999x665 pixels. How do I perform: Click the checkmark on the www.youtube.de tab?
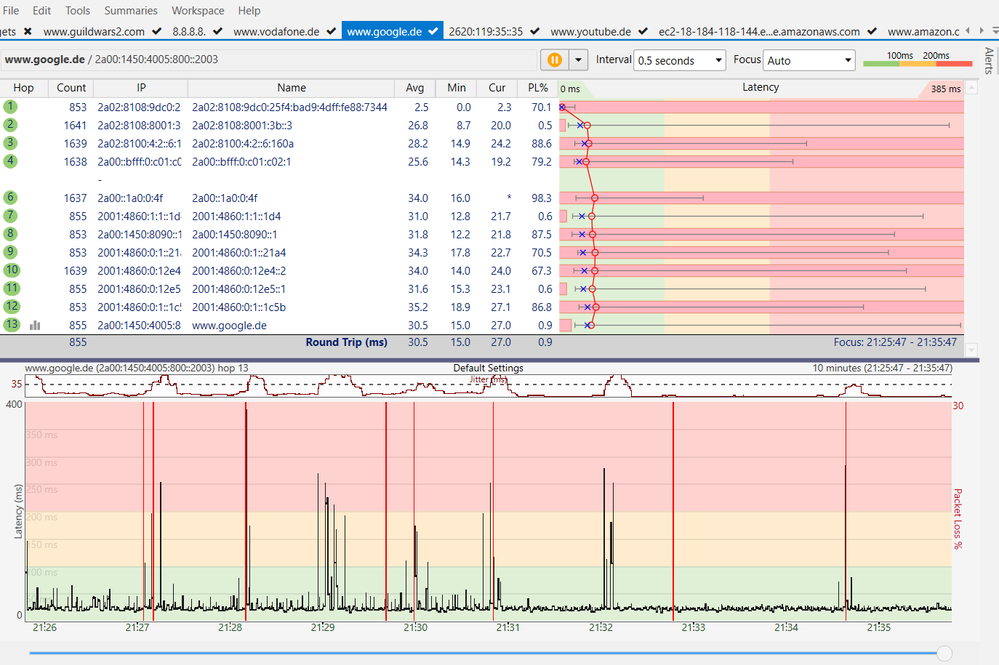643,32
